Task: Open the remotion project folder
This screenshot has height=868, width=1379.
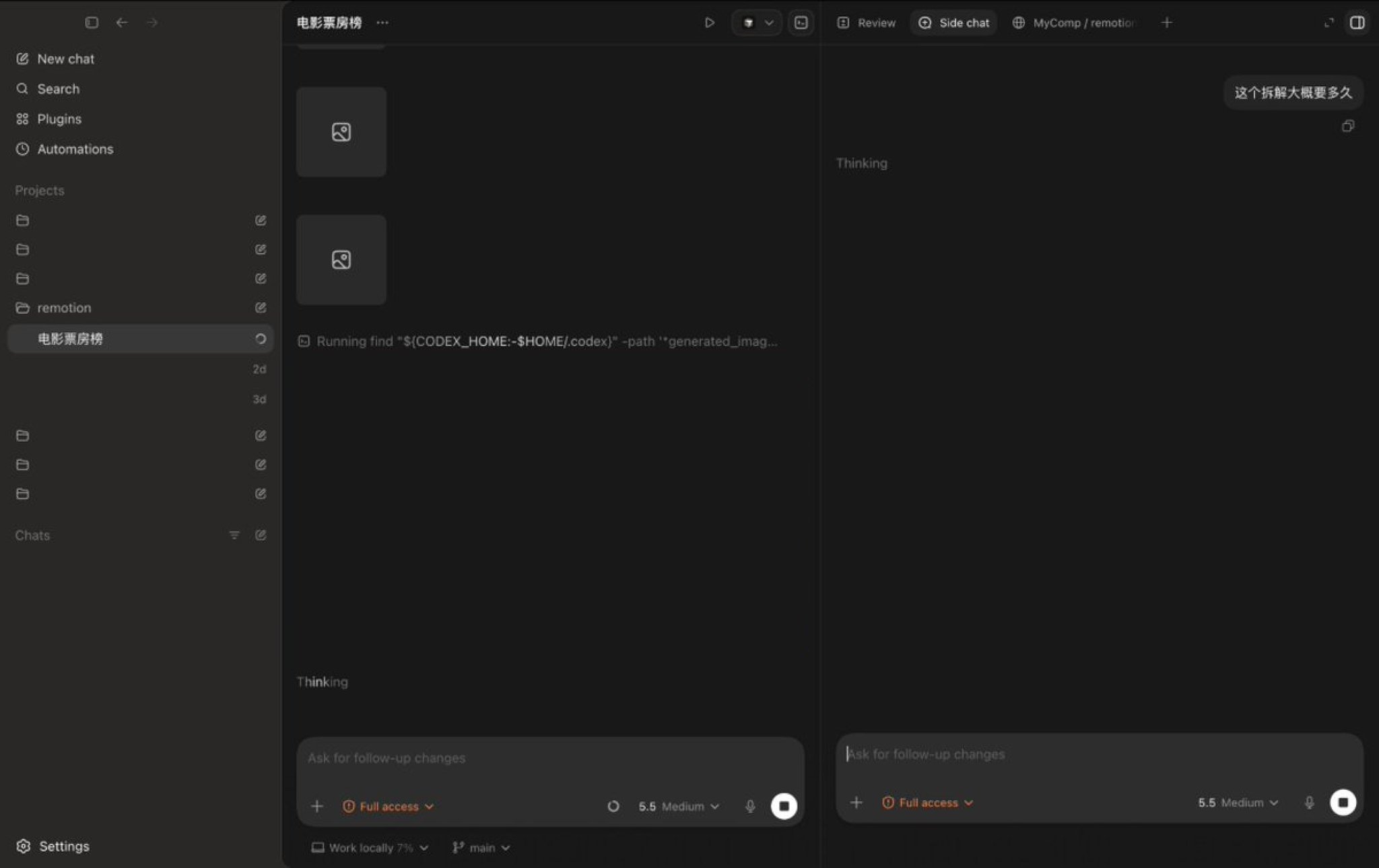Action: 64,308
